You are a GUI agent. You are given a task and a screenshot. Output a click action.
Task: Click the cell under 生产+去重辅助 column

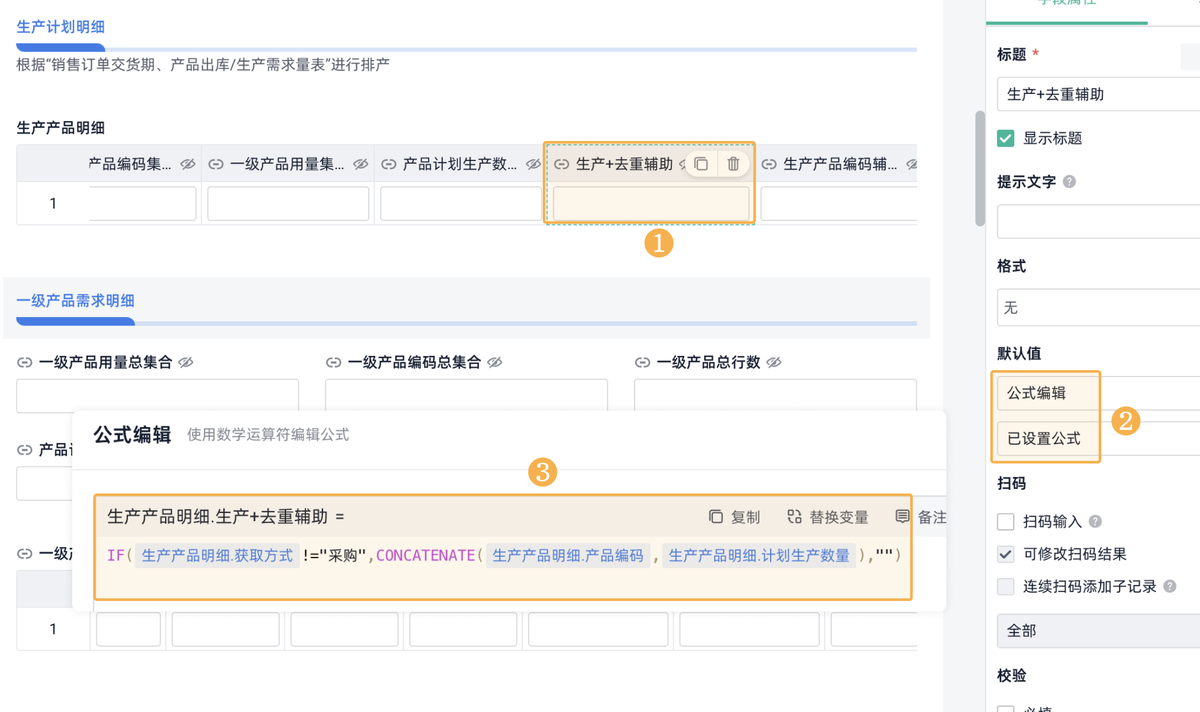coord(651,204)
